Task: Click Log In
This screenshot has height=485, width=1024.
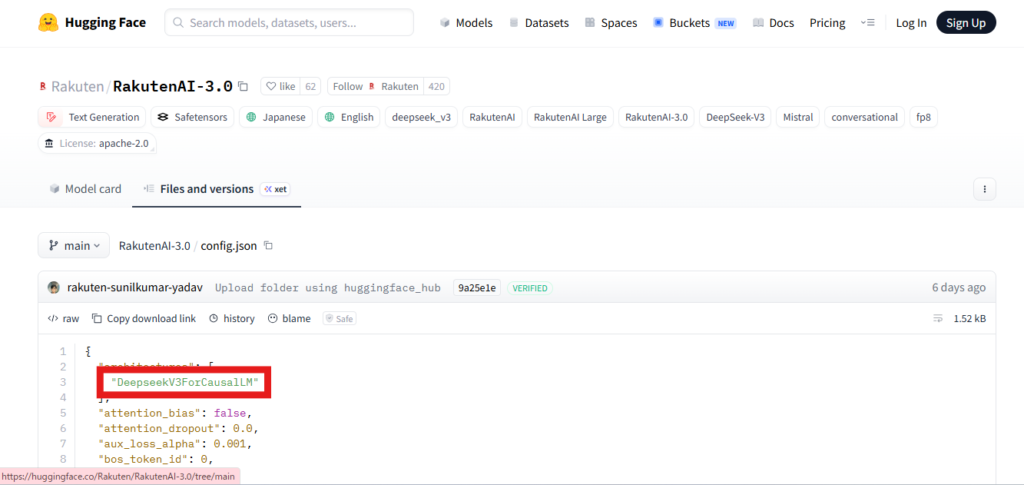Action: pos(911,23)
